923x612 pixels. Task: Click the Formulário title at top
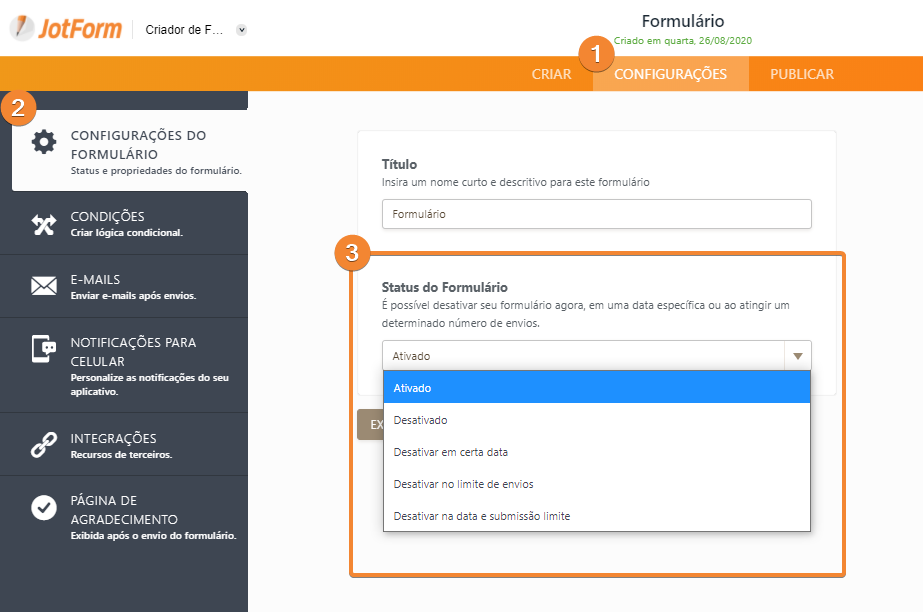(682, 21)
